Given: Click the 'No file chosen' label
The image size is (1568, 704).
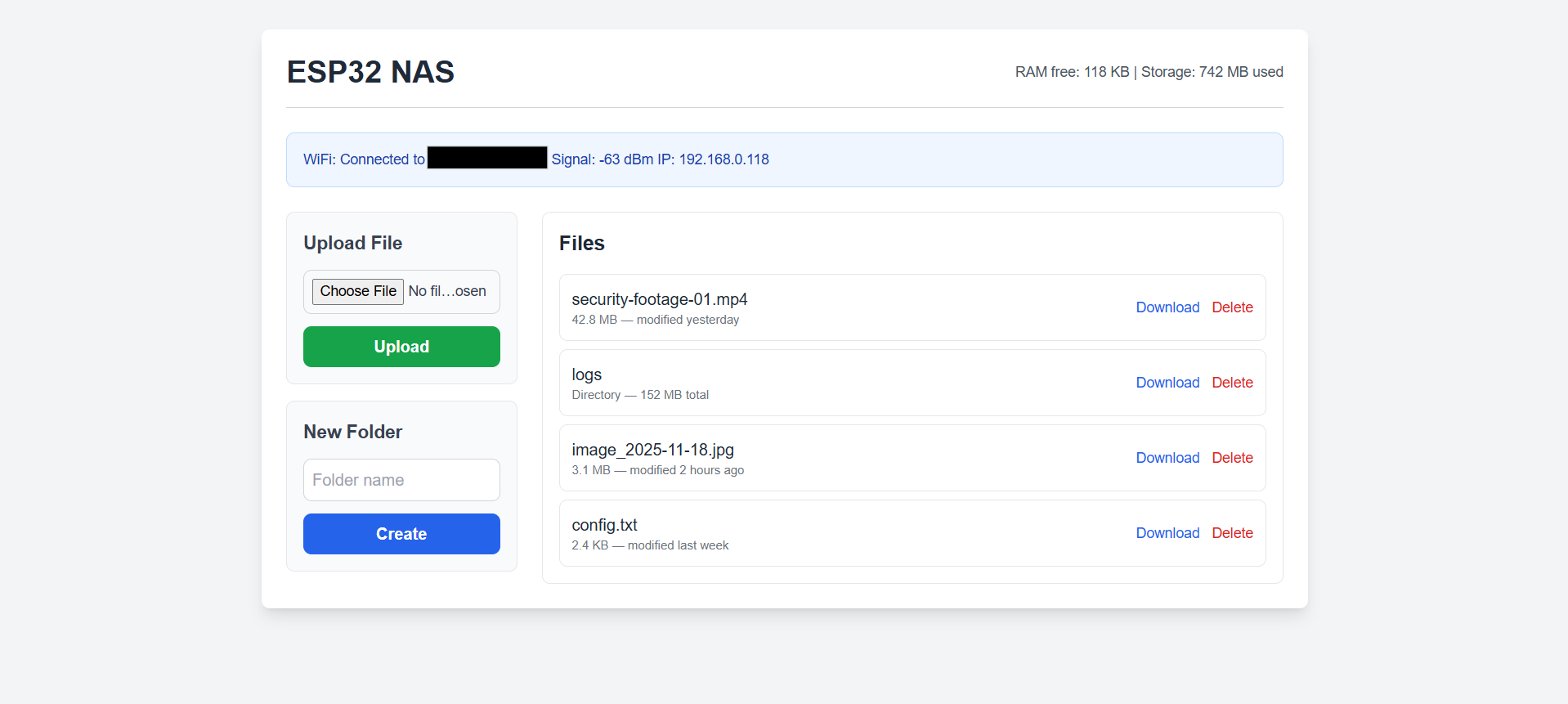Looking at the screenshot, I should pos(447,291).
